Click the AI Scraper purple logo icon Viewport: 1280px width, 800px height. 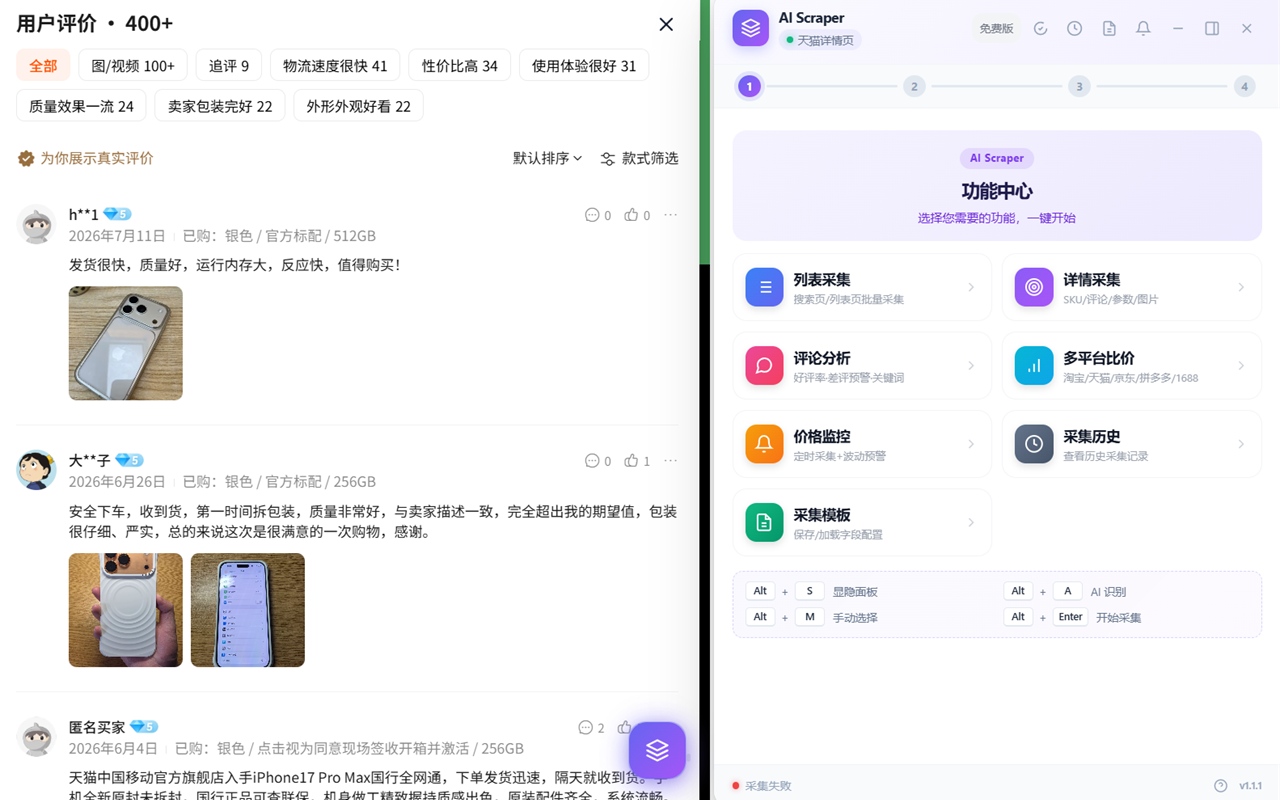click(751, 28)
